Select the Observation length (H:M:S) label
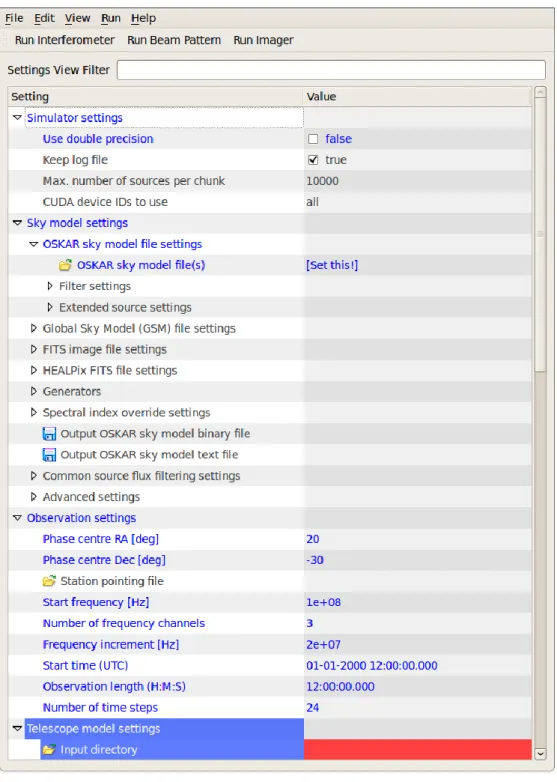The width and height of the screenshot is (557, 782). (x=114, y=687)
